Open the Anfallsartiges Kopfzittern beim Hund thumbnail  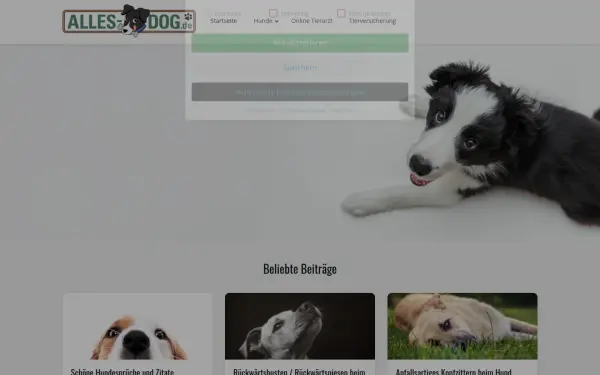462,326
